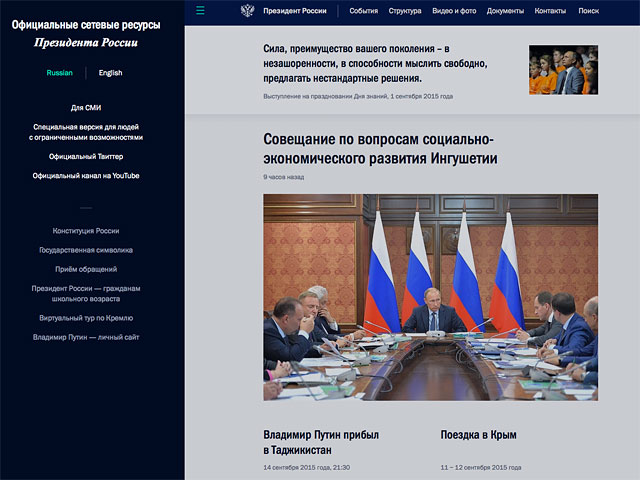Click the Knowledge Day audience thumbnail

(x=563, y=70)
